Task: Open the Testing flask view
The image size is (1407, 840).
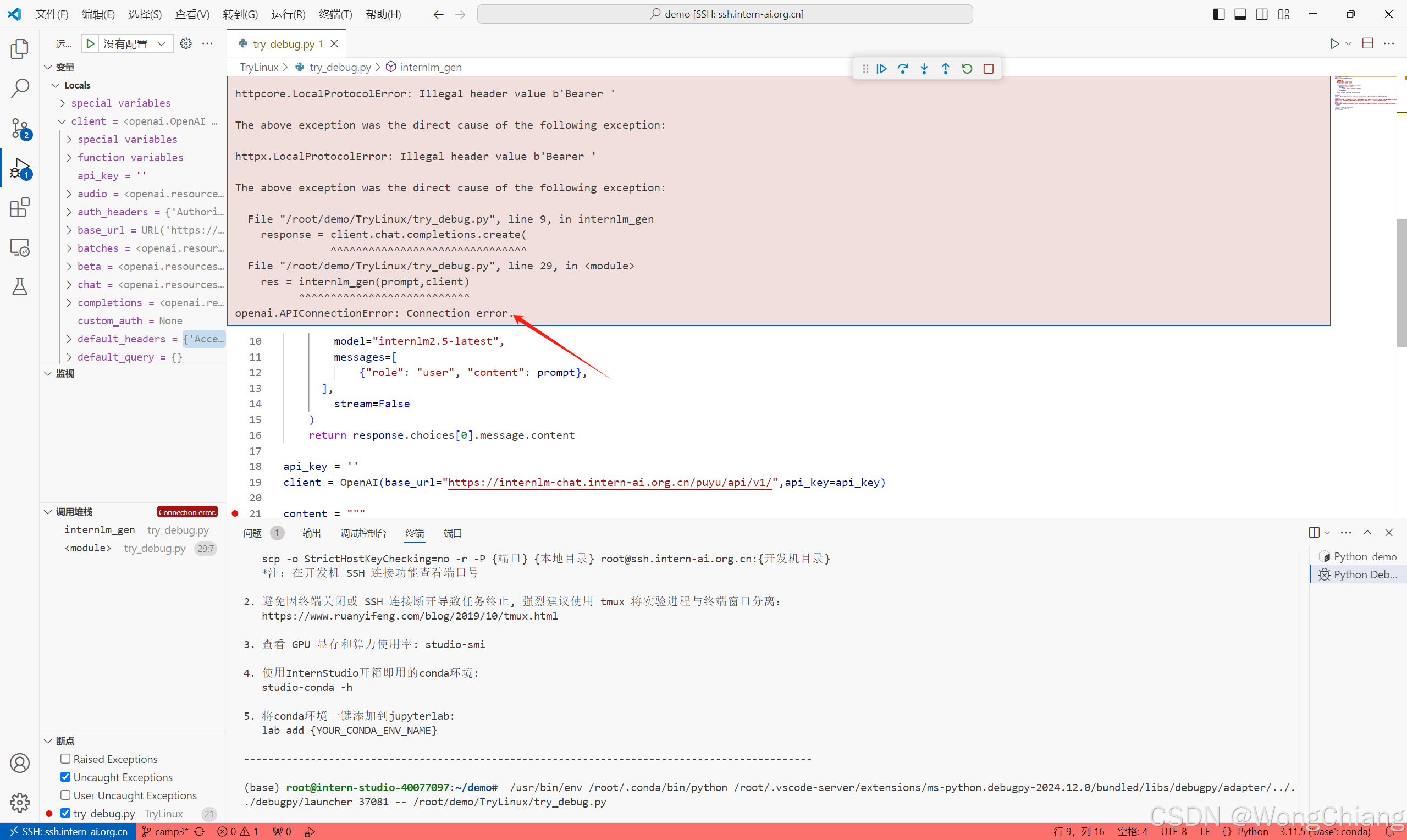Action: [20, 286]
